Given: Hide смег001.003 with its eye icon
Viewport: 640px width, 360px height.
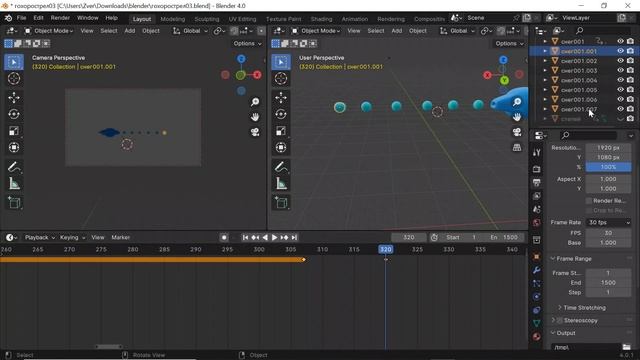Looking at the screenshot, I should click(x=620, y=71).
